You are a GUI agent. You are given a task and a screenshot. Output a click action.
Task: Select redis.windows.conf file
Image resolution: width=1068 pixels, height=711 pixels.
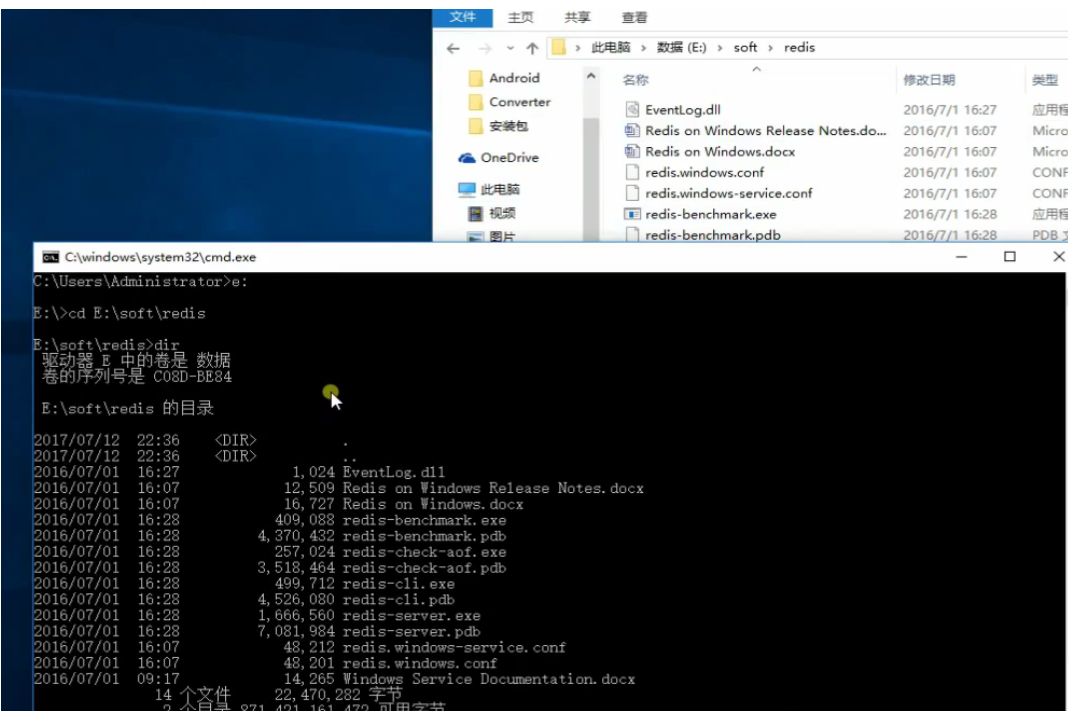pyautogui.click(x=704, y=172)
